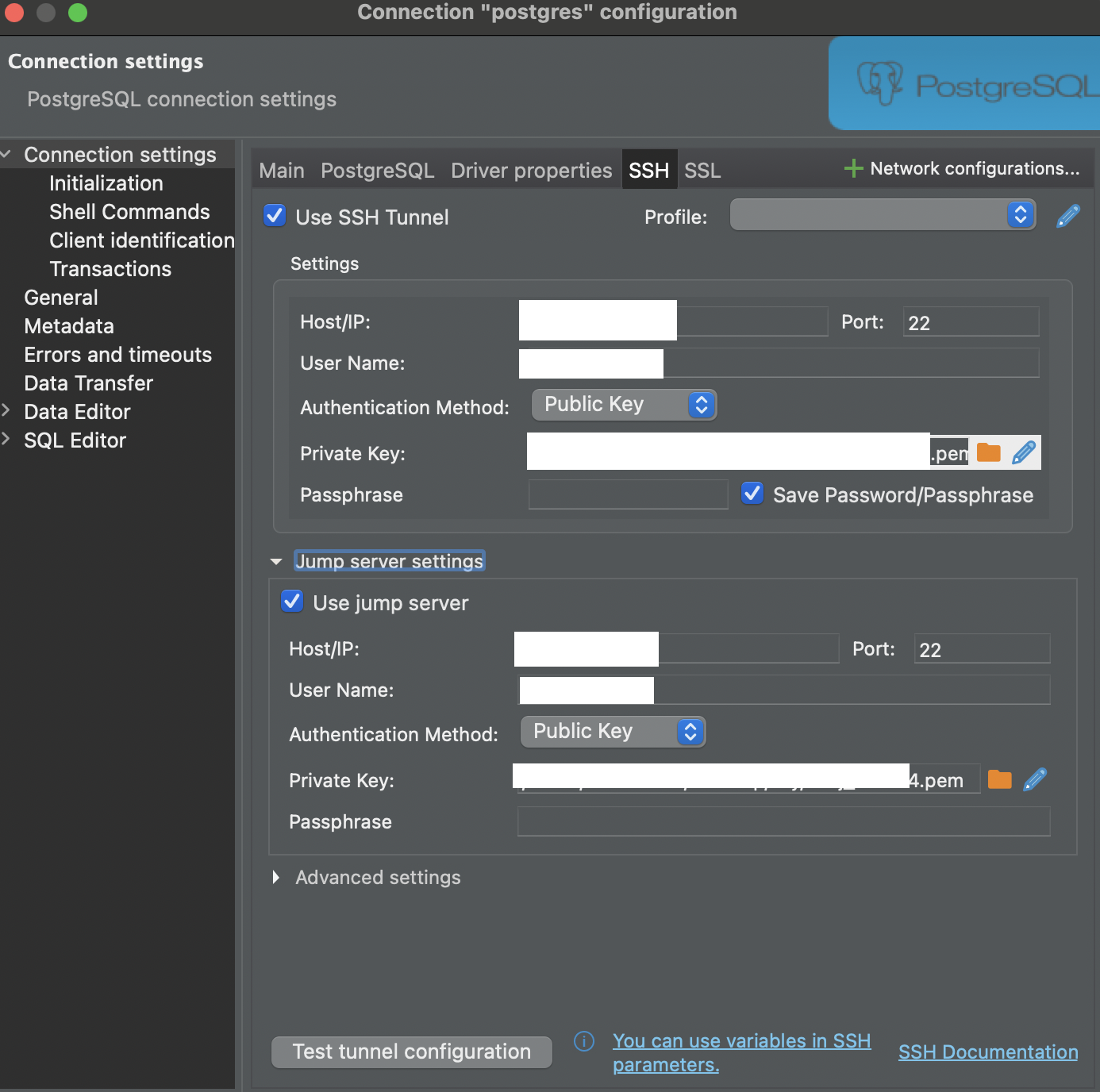Click Test tunnel configuration button
This screenshot has height=1092, width=1100.
pos(411,1052)
